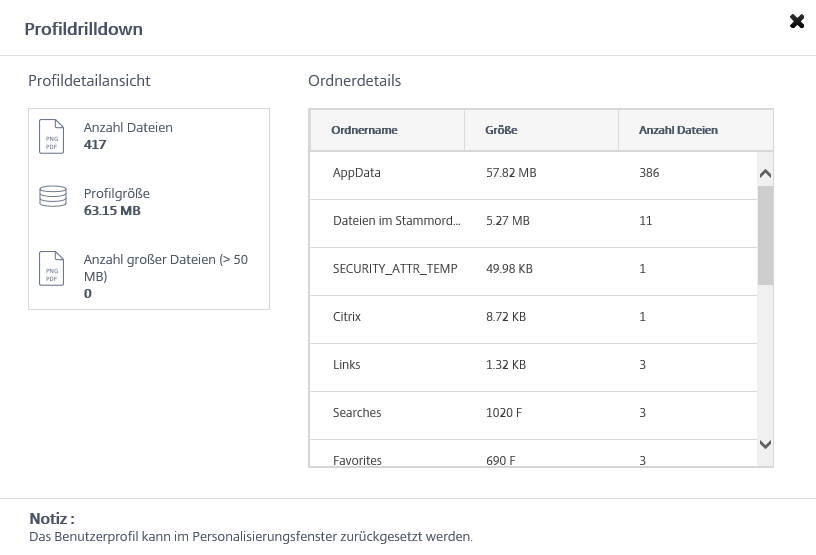Click the file icon beside Anzahl großer Dateien
This screenshot has height=555, width=816.
click(x=51, y=268)
